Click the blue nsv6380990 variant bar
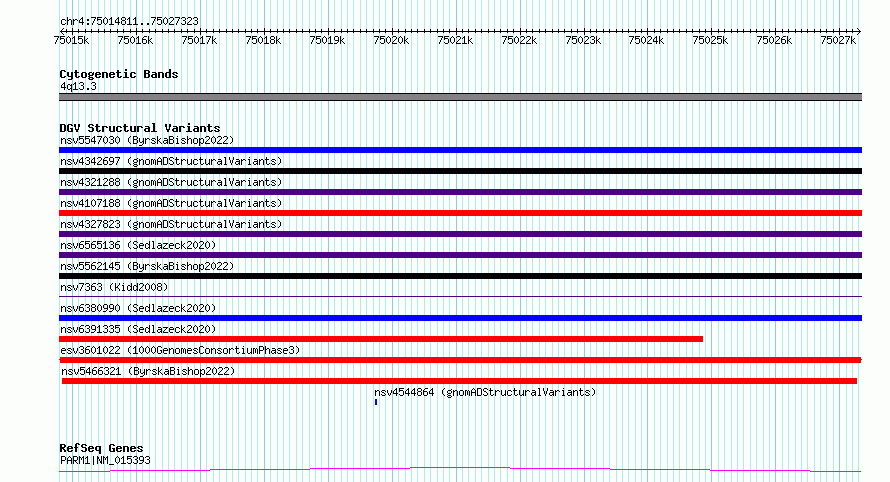The height and width of the screenshot is (482, 890). [460, 318]
